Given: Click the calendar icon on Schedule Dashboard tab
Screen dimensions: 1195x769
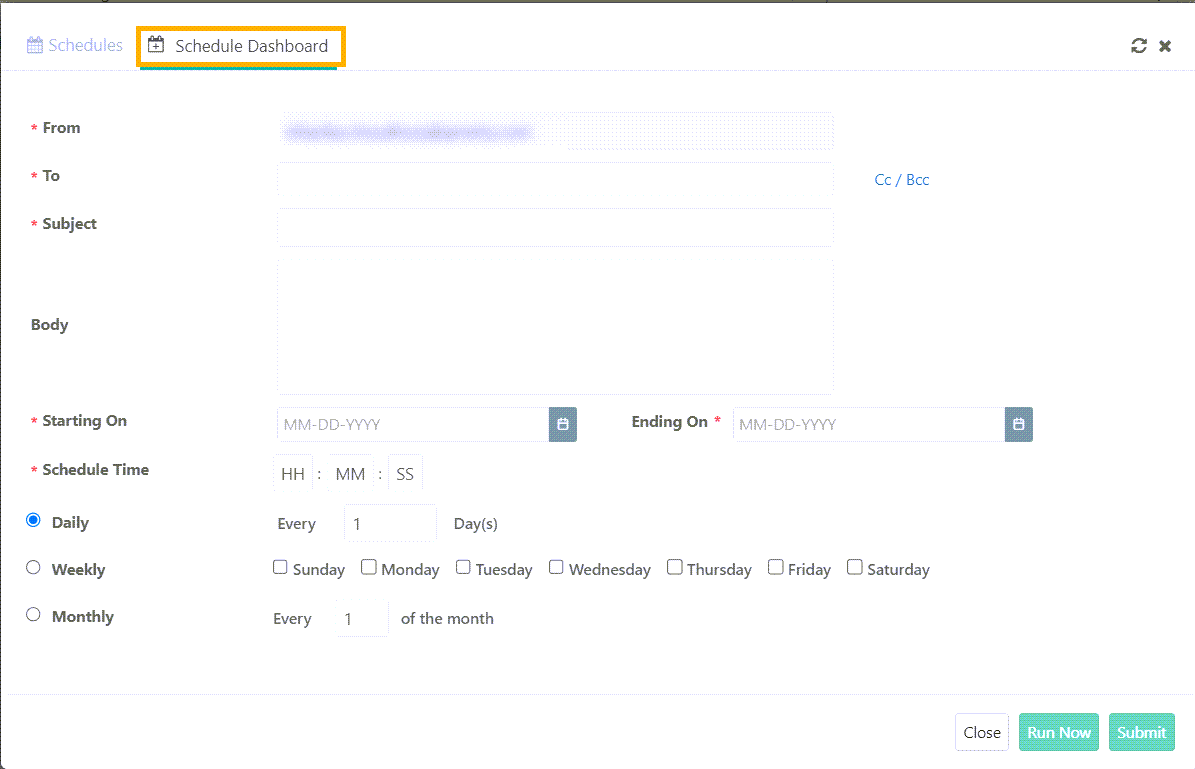Looking at the screenshot, I should coord(155,45).
